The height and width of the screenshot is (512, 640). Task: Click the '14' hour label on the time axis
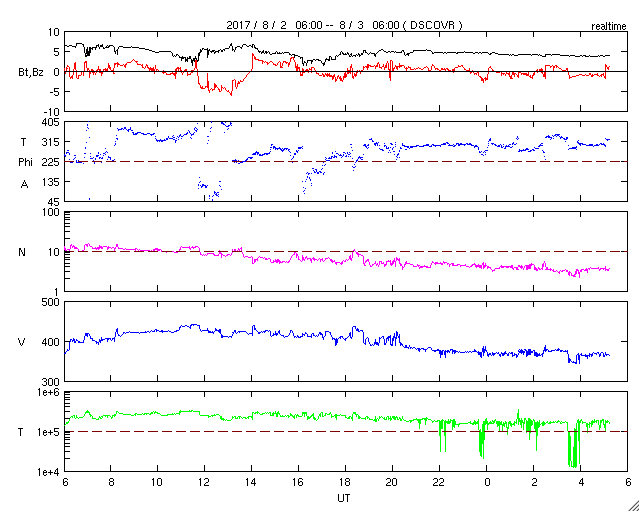(251, 483)
